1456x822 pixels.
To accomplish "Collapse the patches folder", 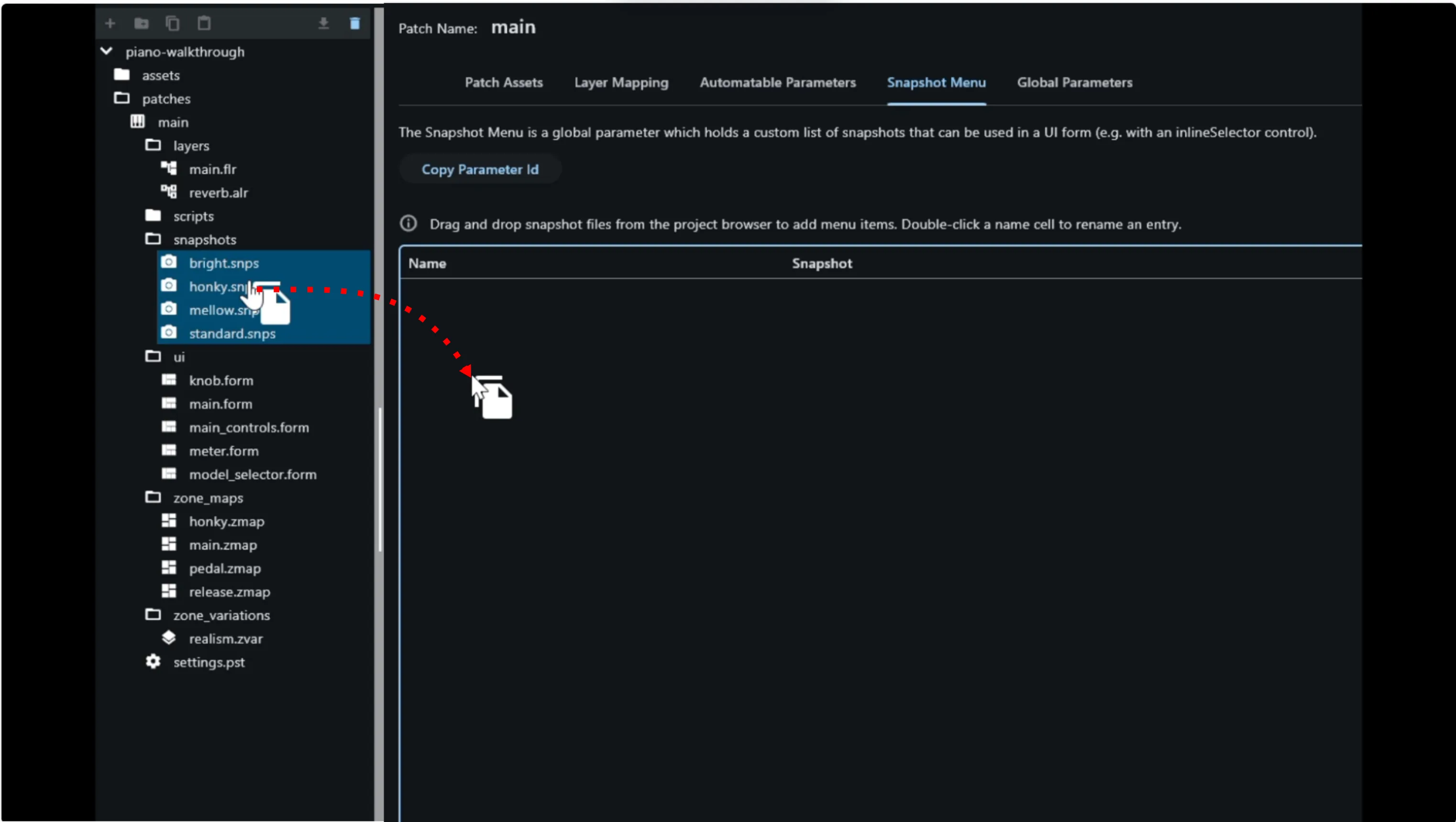I will [x=121, y=99].
